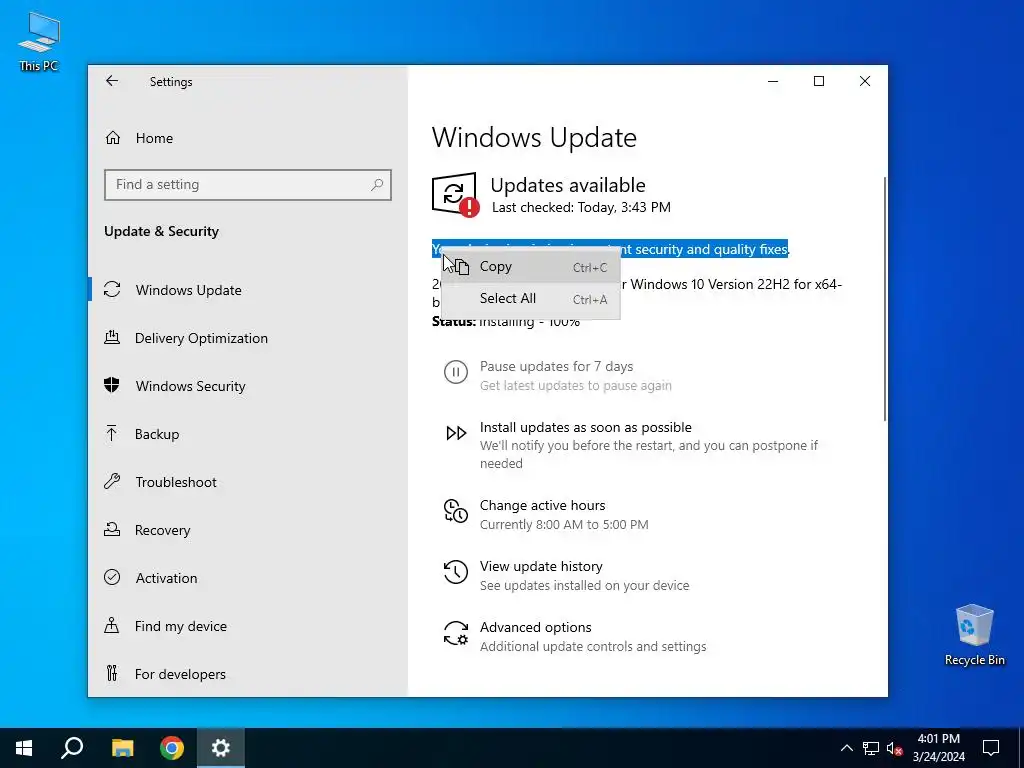Go to Settings Home
The image size is (1024, 768).
tap(248, 138)
